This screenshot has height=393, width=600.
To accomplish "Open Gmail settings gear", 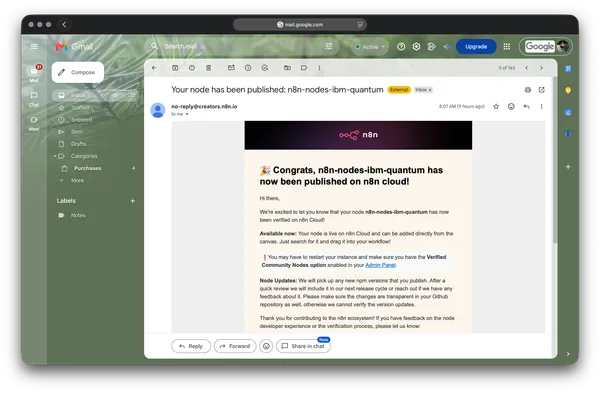I will 416,47.
